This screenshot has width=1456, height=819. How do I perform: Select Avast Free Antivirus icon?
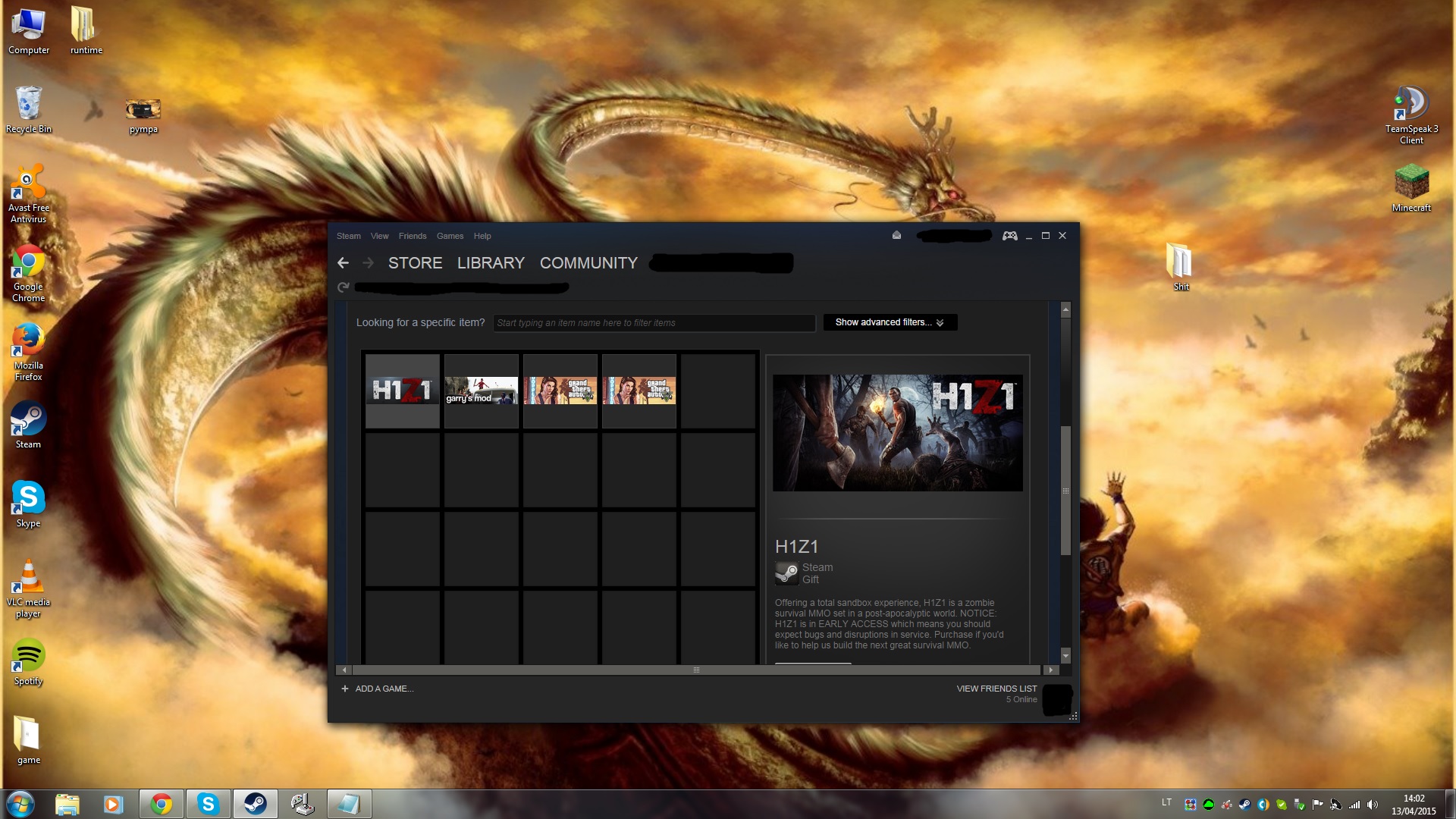click(29, 193)
